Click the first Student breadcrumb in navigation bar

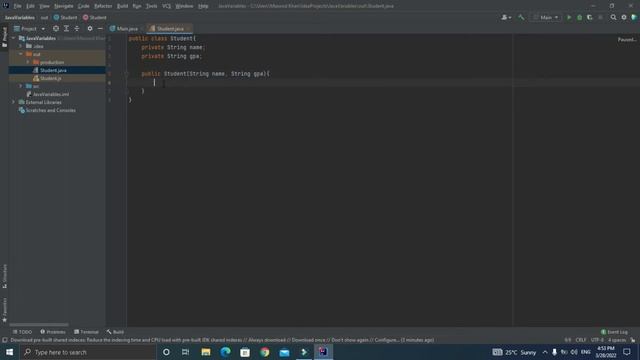(65, 18)
